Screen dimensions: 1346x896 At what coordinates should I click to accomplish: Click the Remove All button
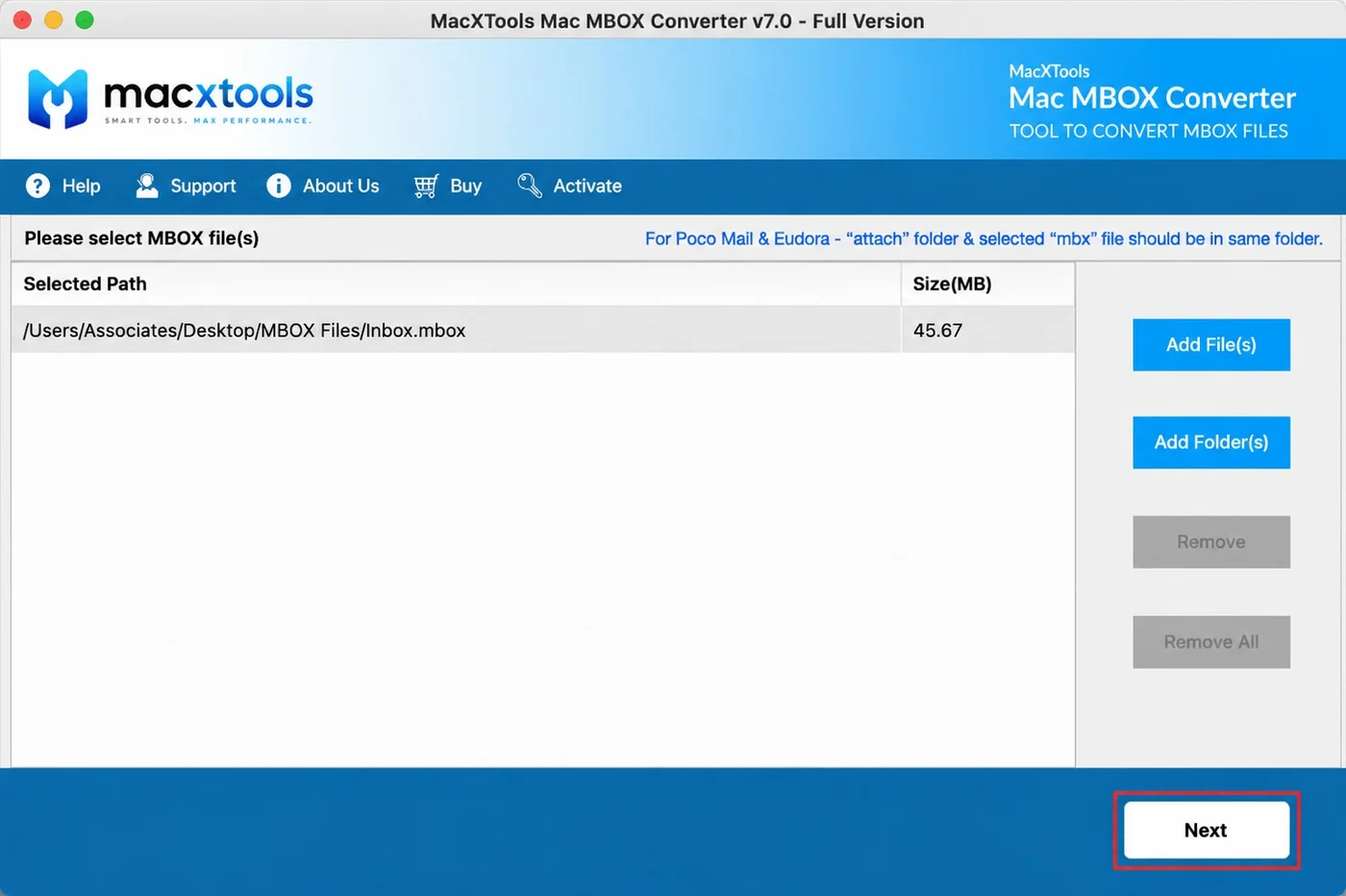pyautogui.click(x=1211, y=642)
